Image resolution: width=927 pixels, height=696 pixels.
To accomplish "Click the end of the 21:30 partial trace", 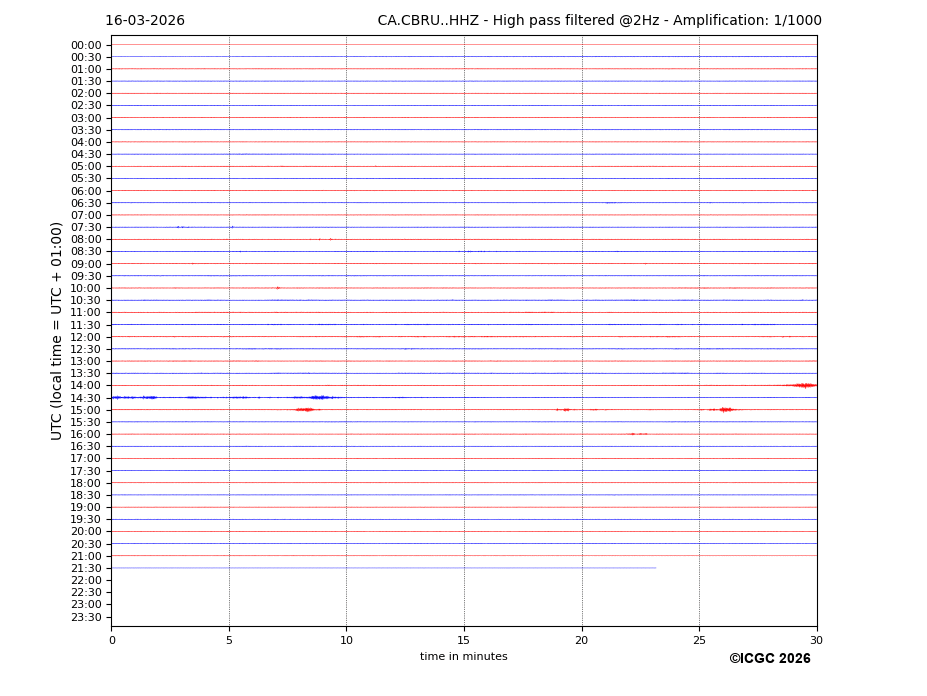I will (655, 568).
